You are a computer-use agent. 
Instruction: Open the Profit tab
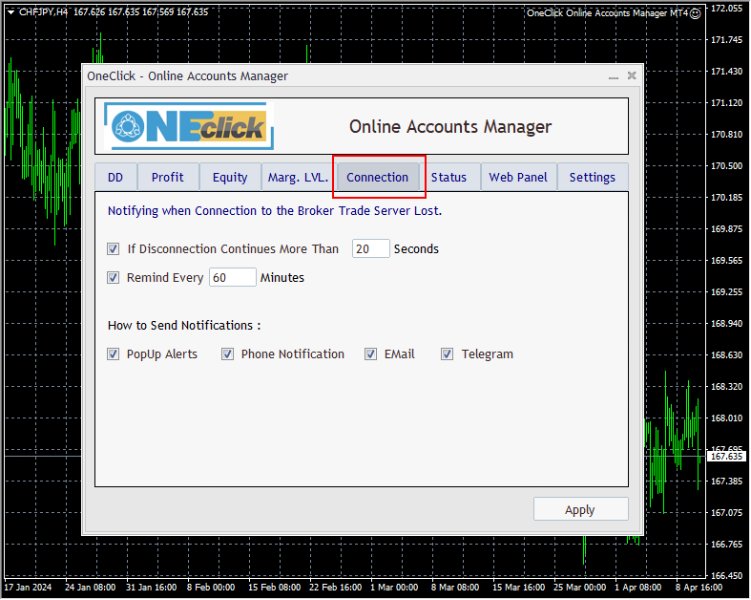(x=167, y=177)
